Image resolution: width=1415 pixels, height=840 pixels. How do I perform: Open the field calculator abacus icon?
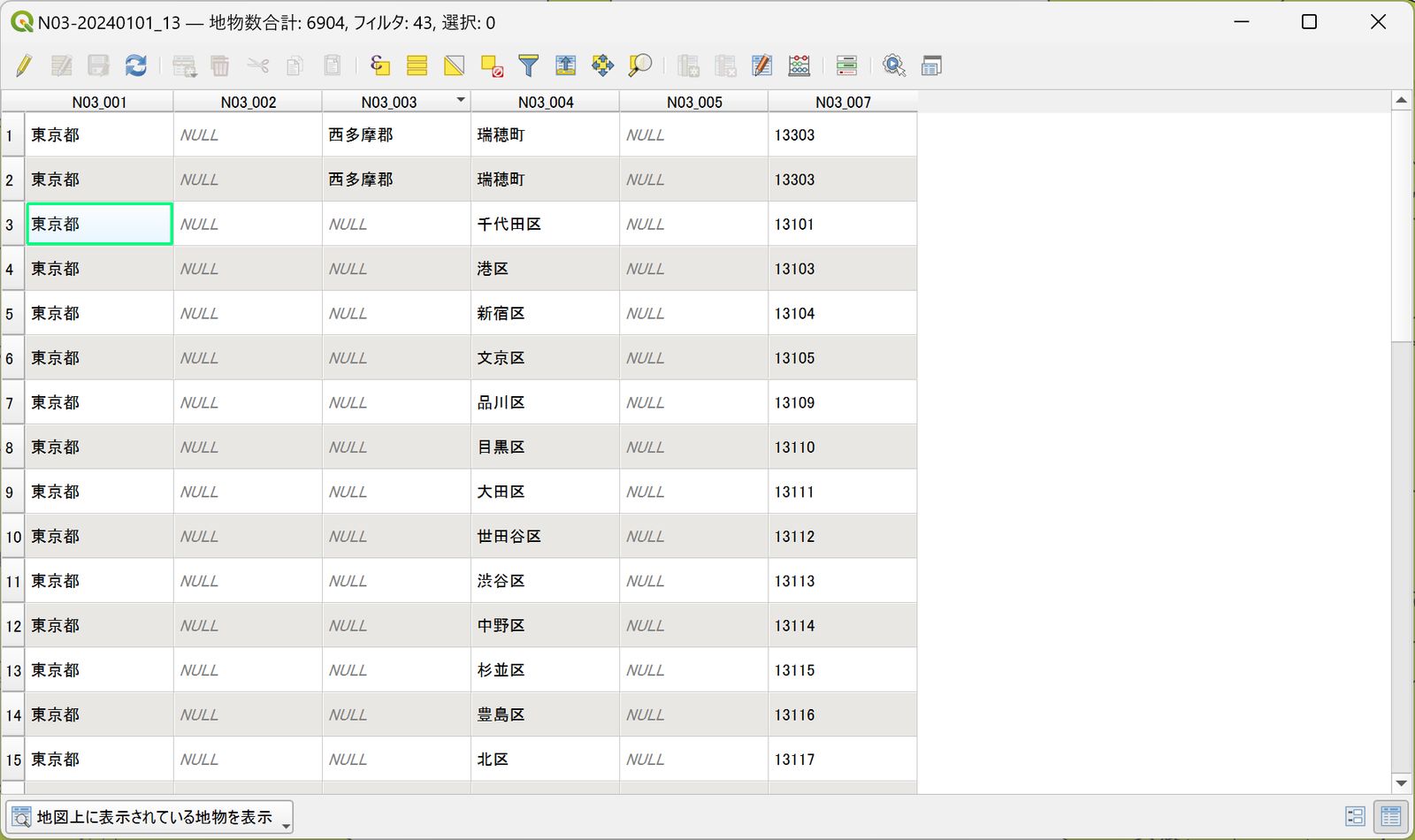point(799,65)
